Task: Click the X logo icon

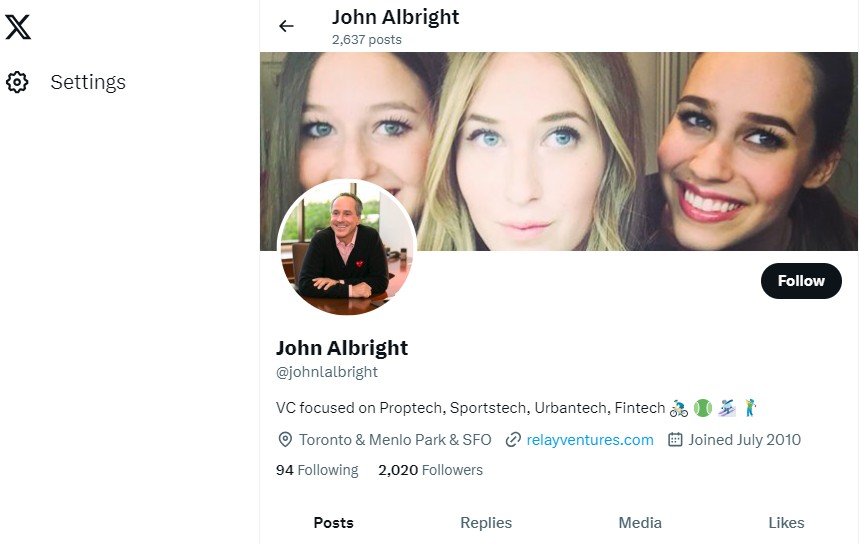Action: point(18,27)
